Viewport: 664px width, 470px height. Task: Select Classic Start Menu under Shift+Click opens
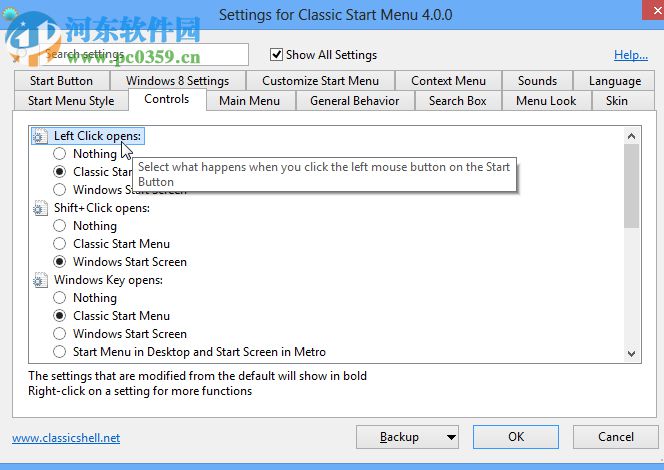(x=59, y=244)
